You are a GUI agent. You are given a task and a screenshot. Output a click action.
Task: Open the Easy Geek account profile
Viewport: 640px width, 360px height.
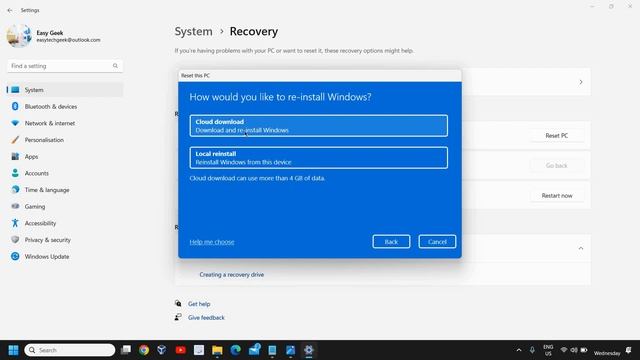pyautogui.click(x=54, y=36)
